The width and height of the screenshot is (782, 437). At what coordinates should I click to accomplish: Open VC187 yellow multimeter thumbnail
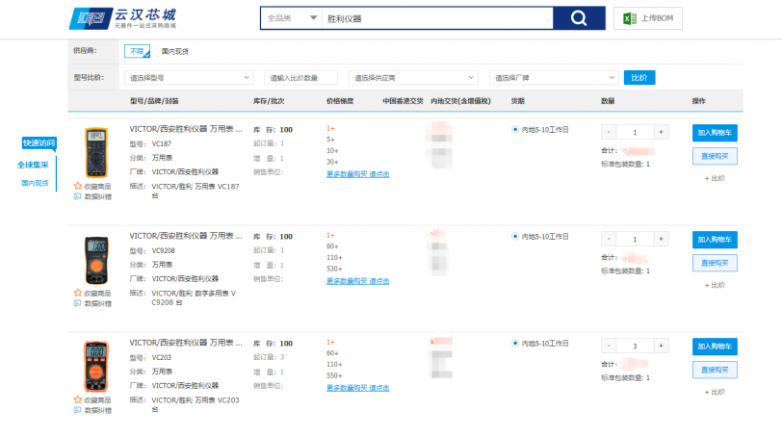(x=96, y=152)
